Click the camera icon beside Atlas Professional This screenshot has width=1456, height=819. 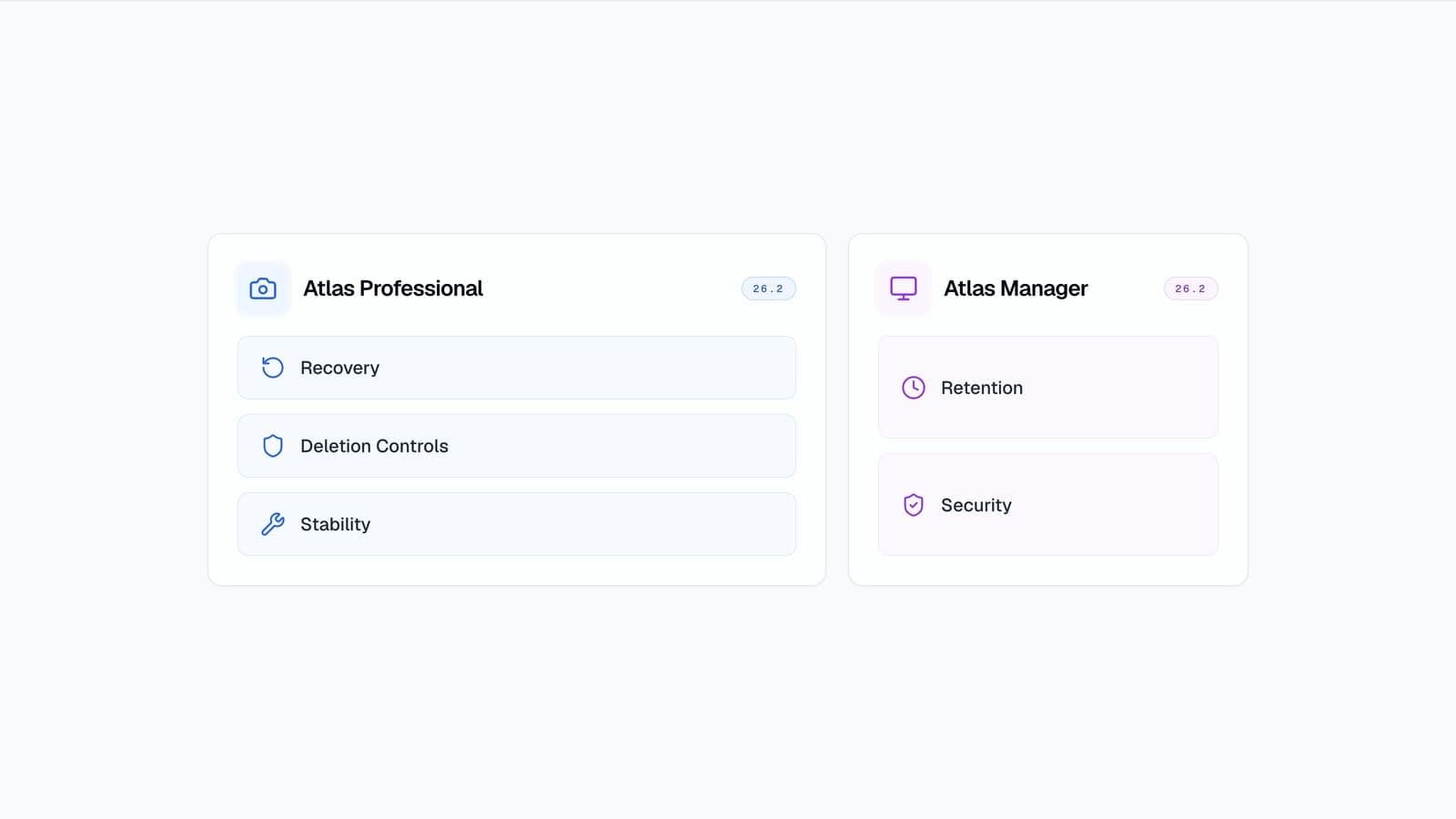tap(263, 288)
